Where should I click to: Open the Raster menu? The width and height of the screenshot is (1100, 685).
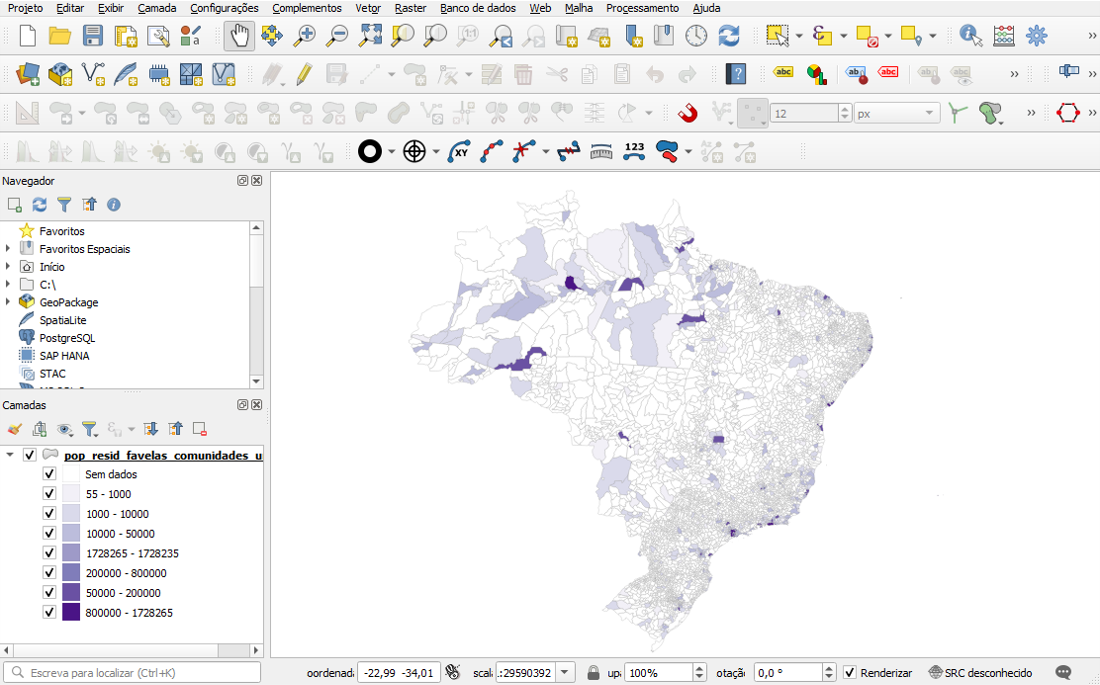(x=410, y=8)
